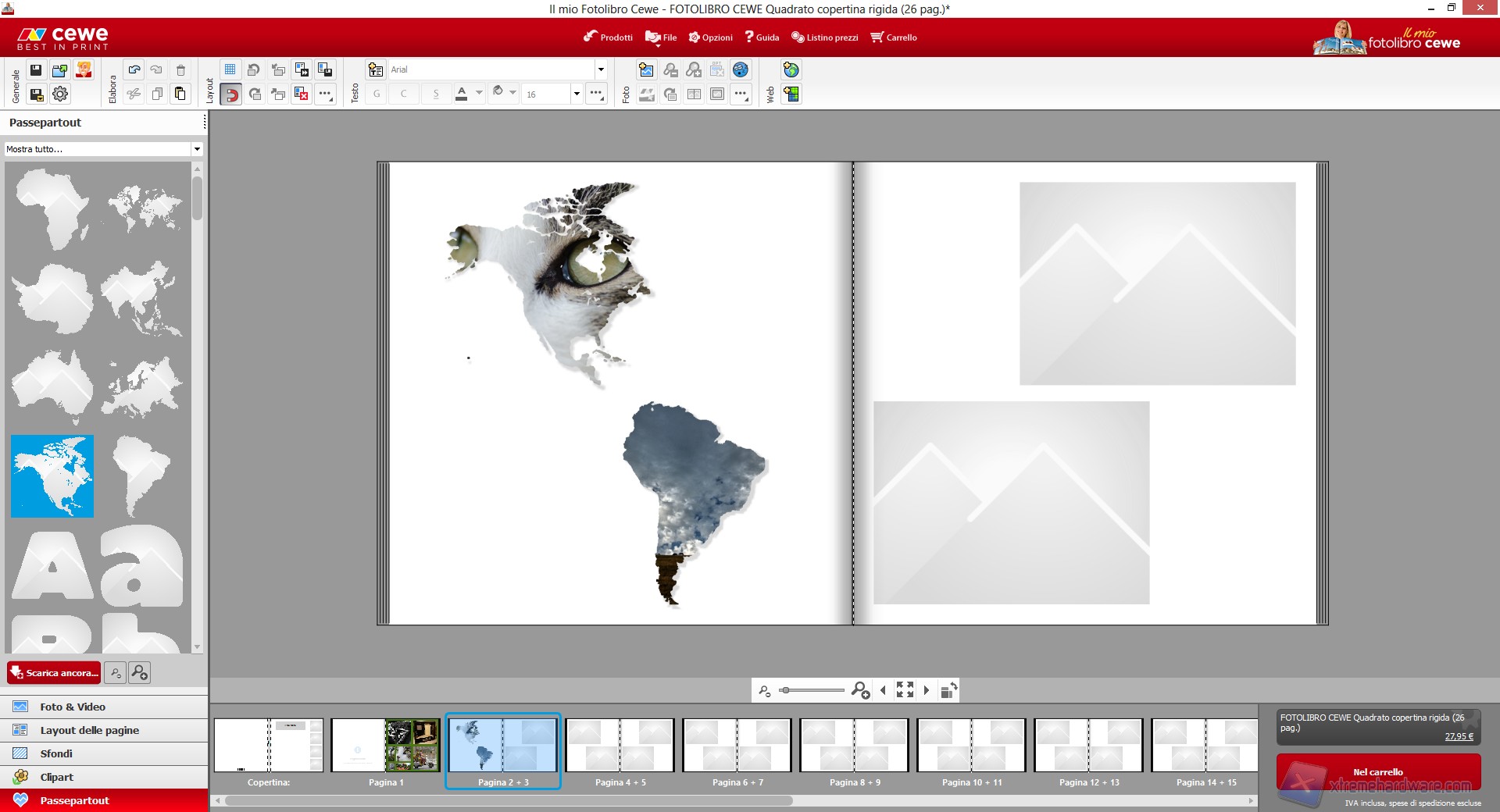The image size is (1500, 812).
Task: Click the trash delete icon in Elabora
Action: tap(180, 70)
